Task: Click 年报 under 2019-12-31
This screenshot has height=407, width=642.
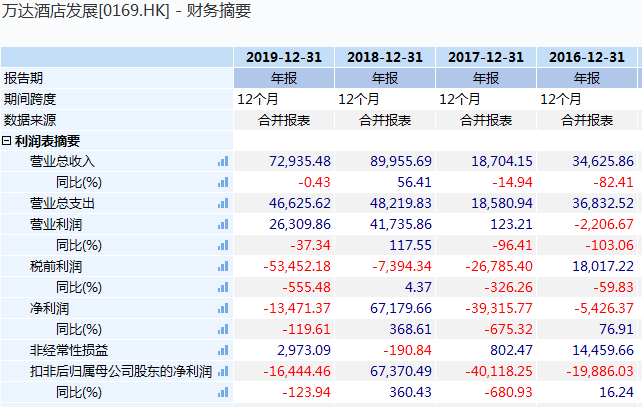Action: pyautogui.click(x=284, y=78)
